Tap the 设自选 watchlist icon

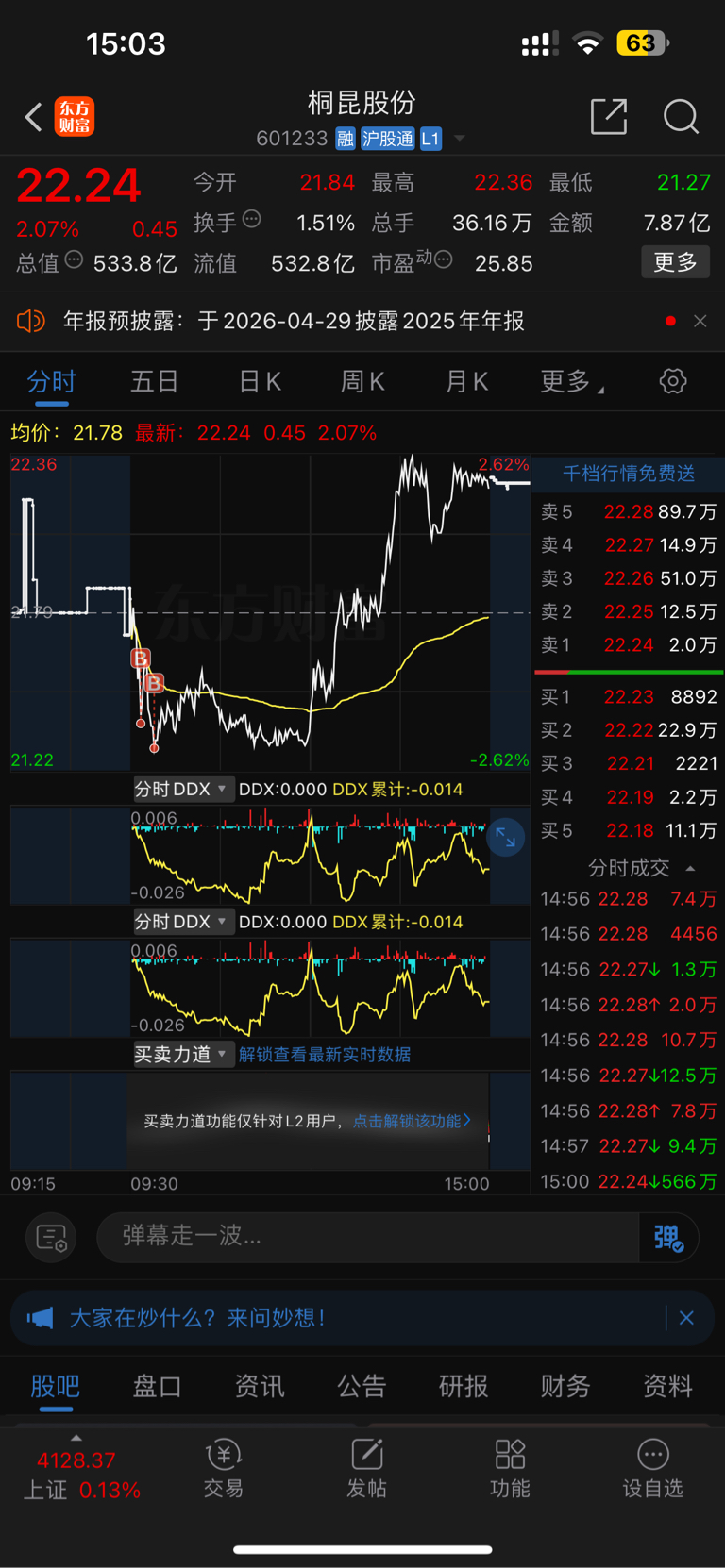pos(652,1470)
